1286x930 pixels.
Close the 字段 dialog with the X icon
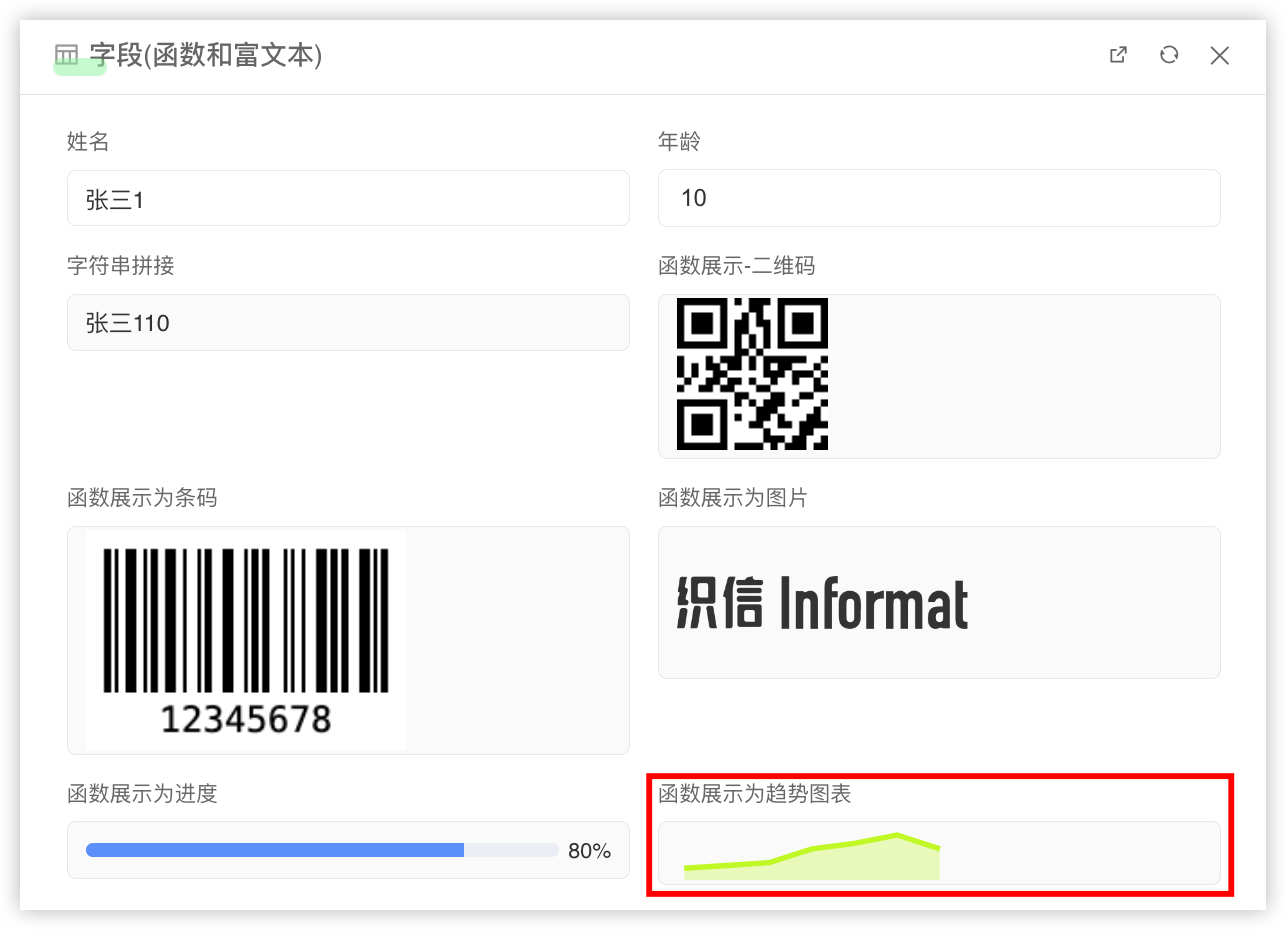click(x=1219, y=55)
